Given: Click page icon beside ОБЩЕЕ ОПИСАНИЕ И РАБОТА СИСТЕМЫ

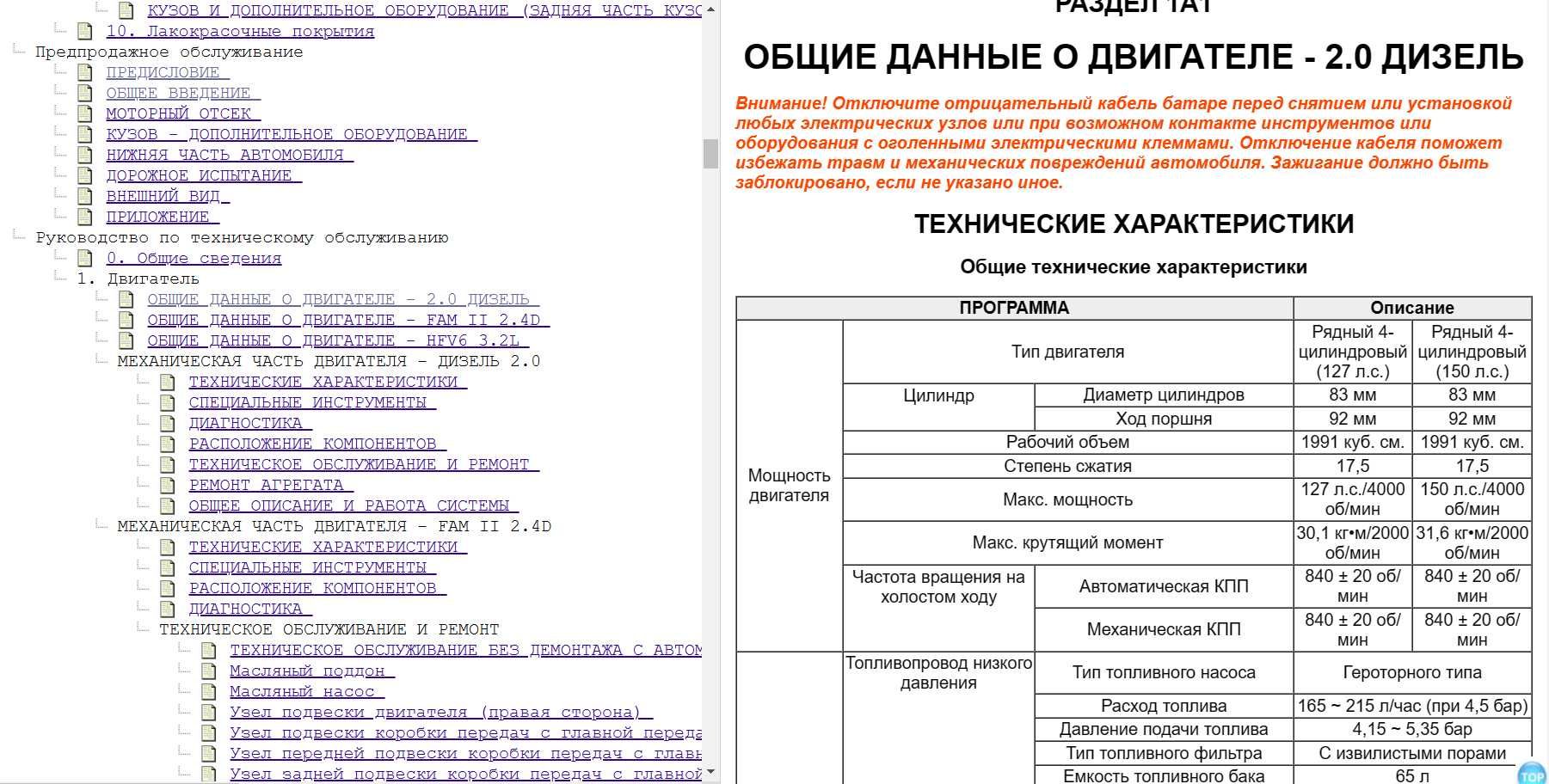Looking at the screenshot, I should [167, 505].
